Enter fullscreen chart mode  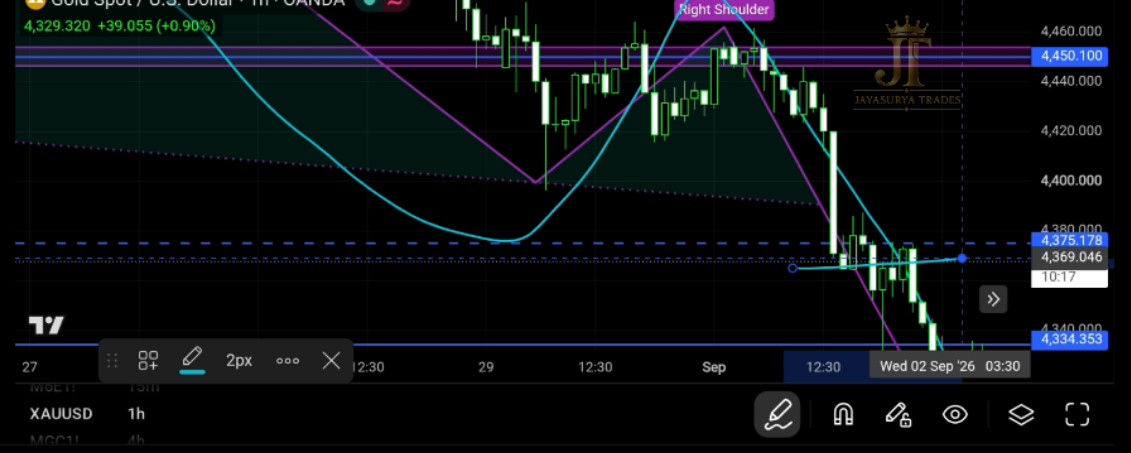pos(1078,415)
